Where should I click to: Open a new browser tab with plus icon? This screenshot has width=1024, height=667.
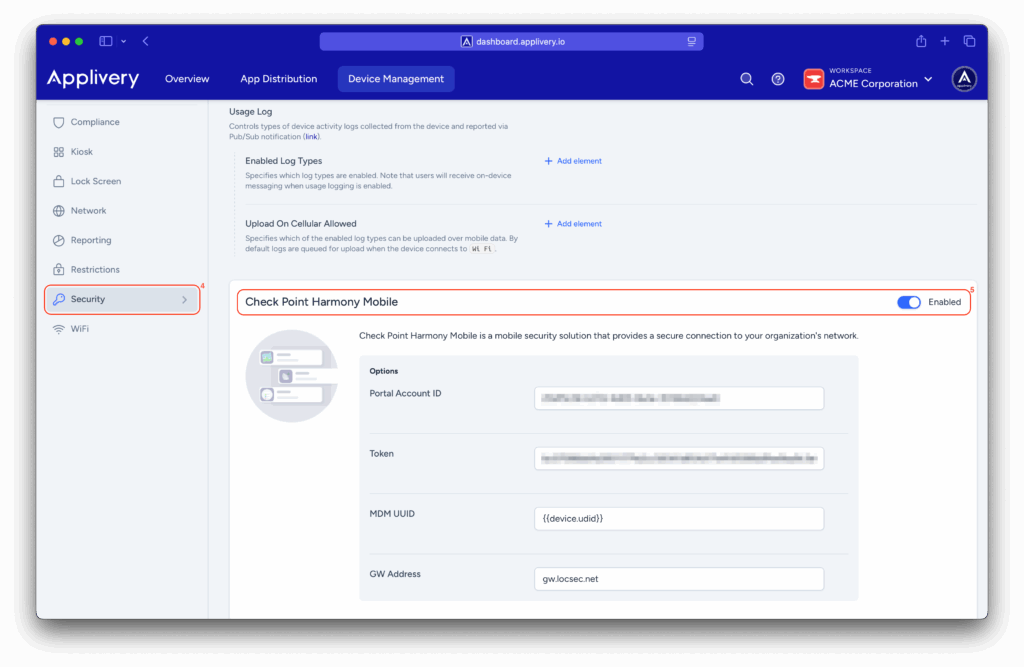(945, 41)
